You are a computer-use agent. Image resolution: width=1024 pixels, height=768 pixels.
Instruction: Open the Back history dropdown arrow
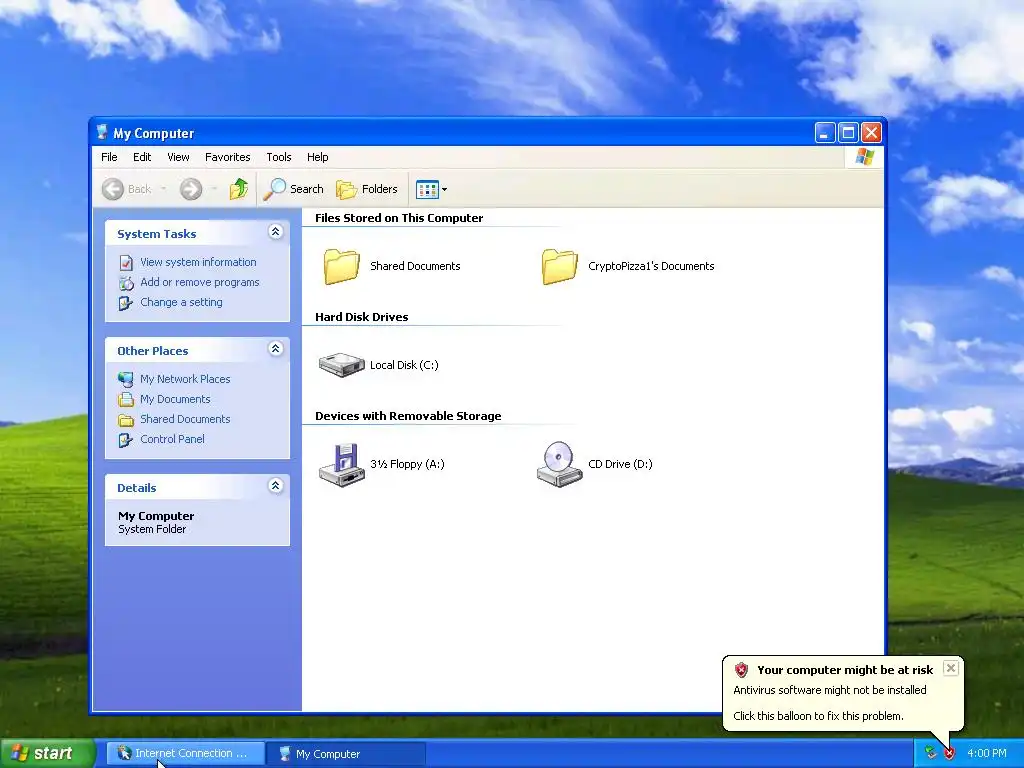[x=163, y=189]
